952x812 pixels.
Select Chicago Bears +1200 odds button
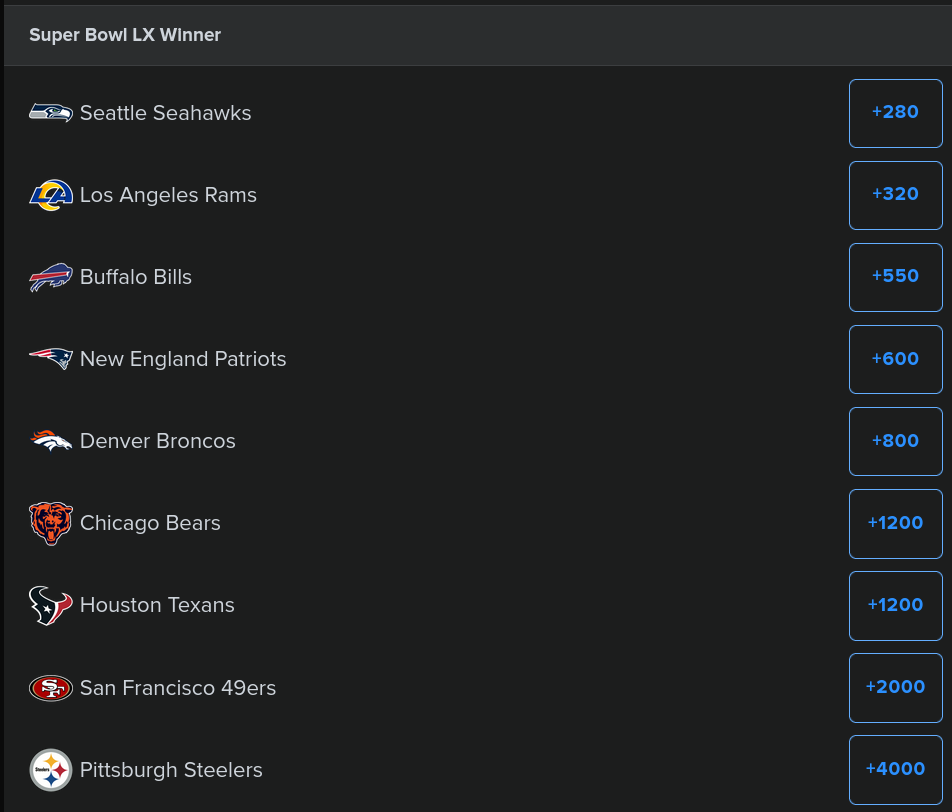[x=896, y=524]
